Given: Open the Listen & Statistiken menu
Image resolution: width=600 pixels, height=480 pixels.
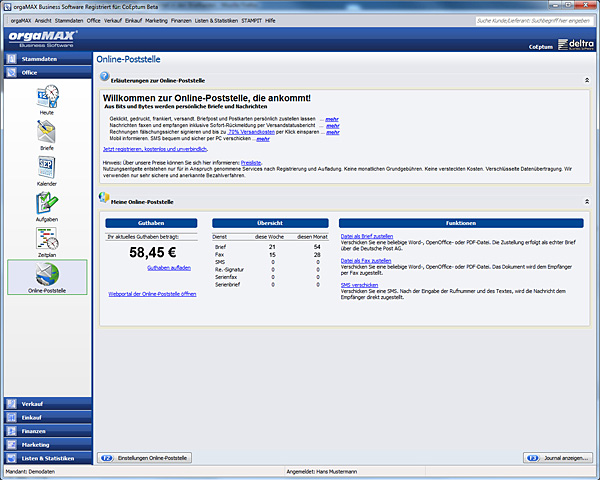Looking at the screenshot, I should [x=216, y=21].
